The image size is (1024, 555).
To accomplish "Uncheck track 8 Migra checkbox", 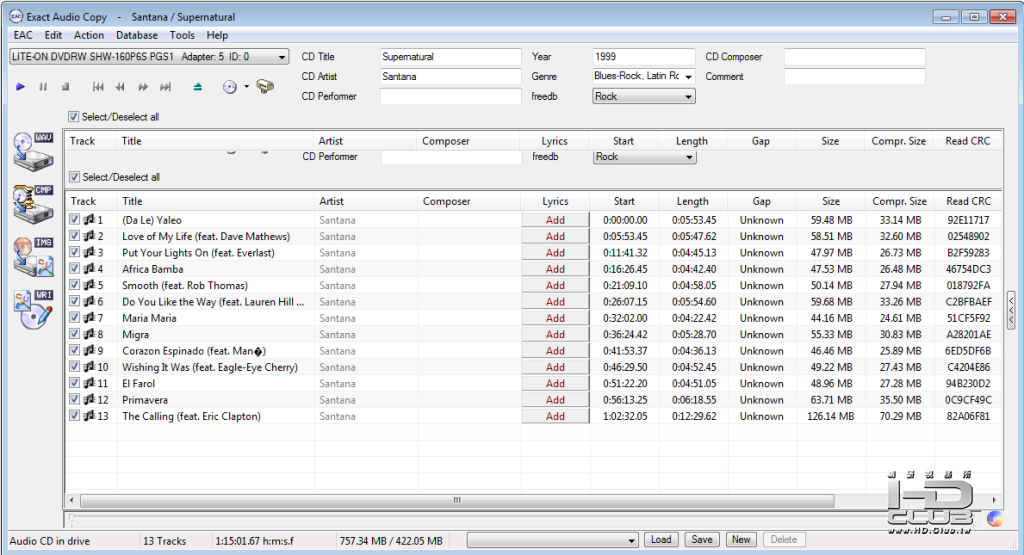I will pyautogui.click(x=74, y=334).
